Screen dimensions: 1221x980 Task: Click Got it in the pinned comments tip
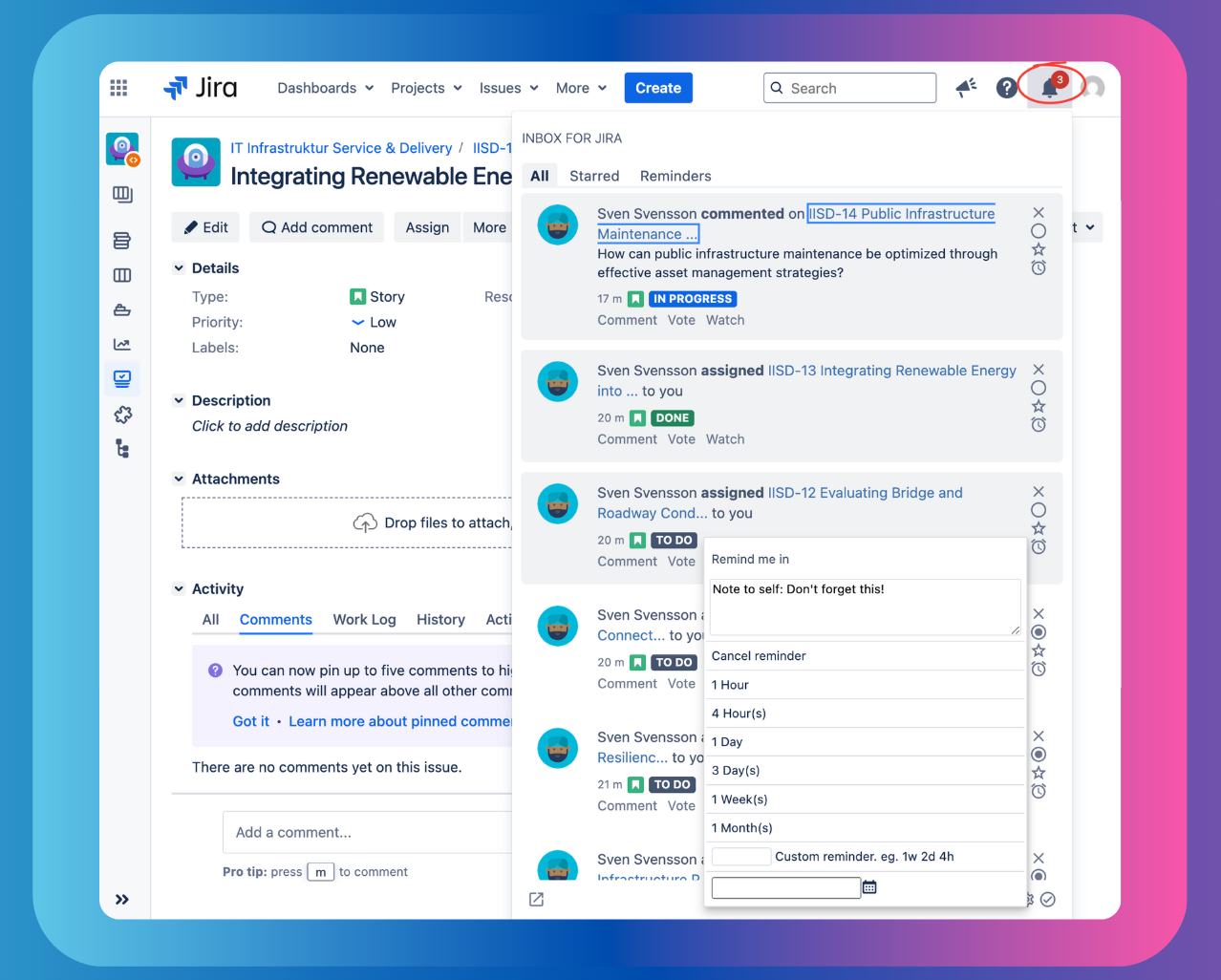click(x=251, y=721)
